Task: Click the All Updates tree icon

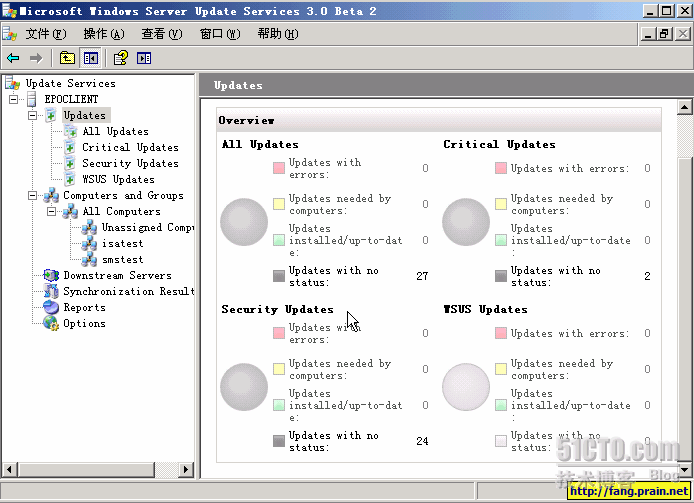Action: click(70, 131)
